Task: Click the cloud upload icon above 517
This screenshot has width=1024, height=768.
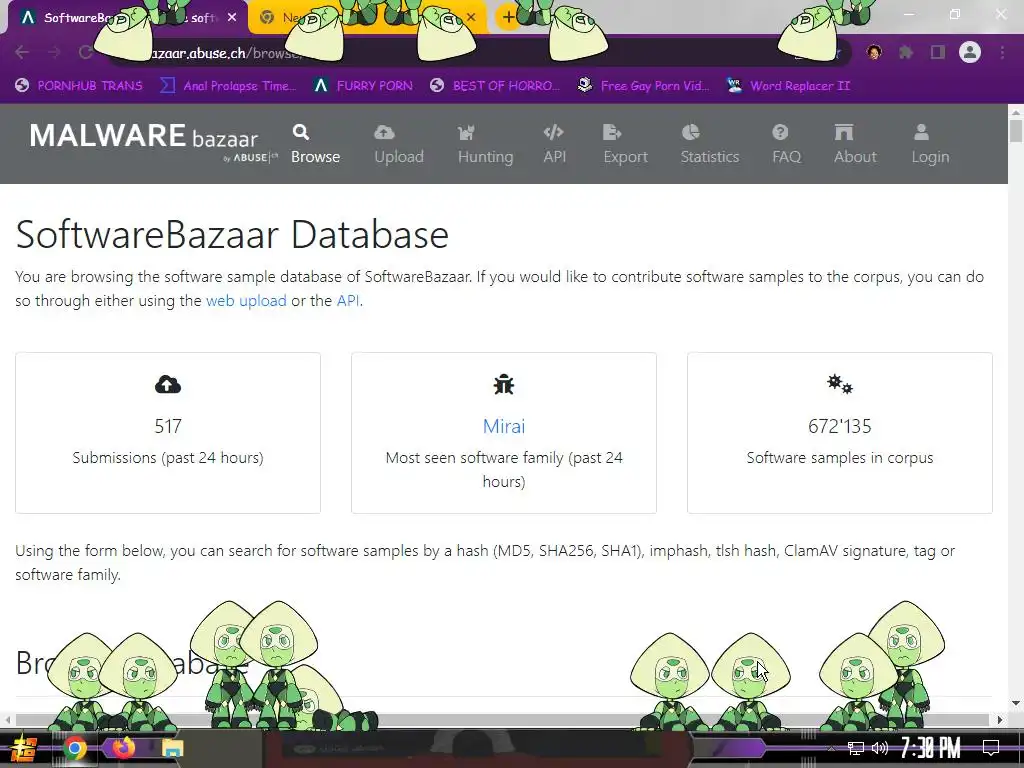Action: 168,385
